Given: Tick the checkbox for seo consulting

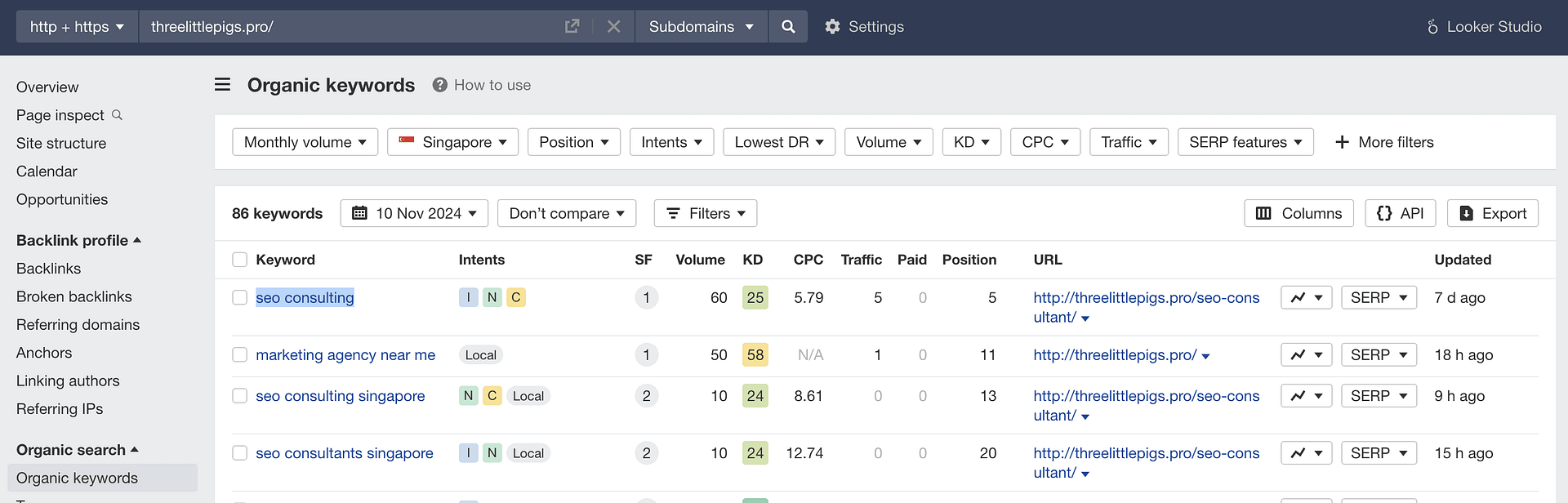Looking at the screenshot, I should 239,298.
